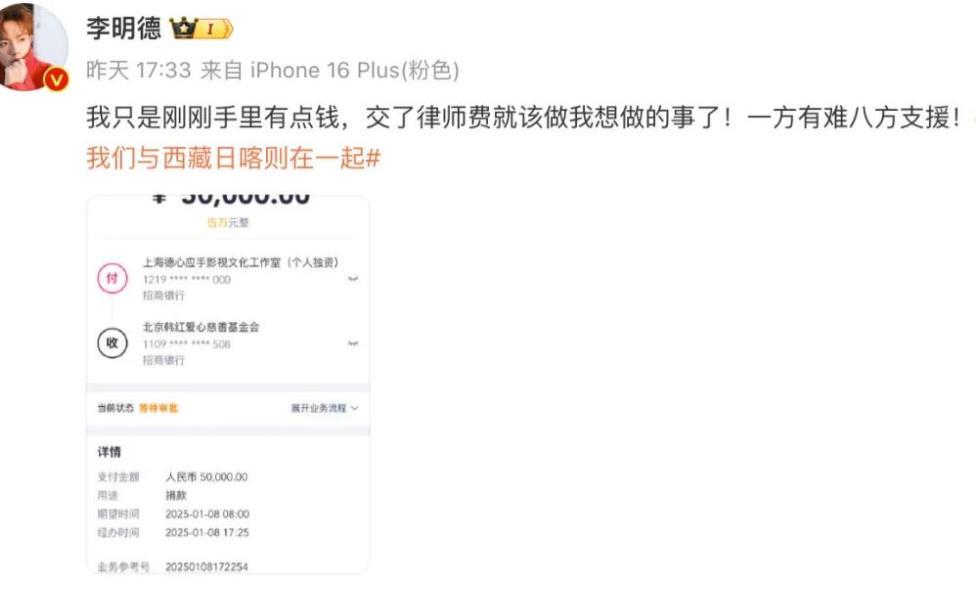This screenshot has width=976, height=596.
Task: Click the orange verified V badge
Action: (x=57, y=79)
